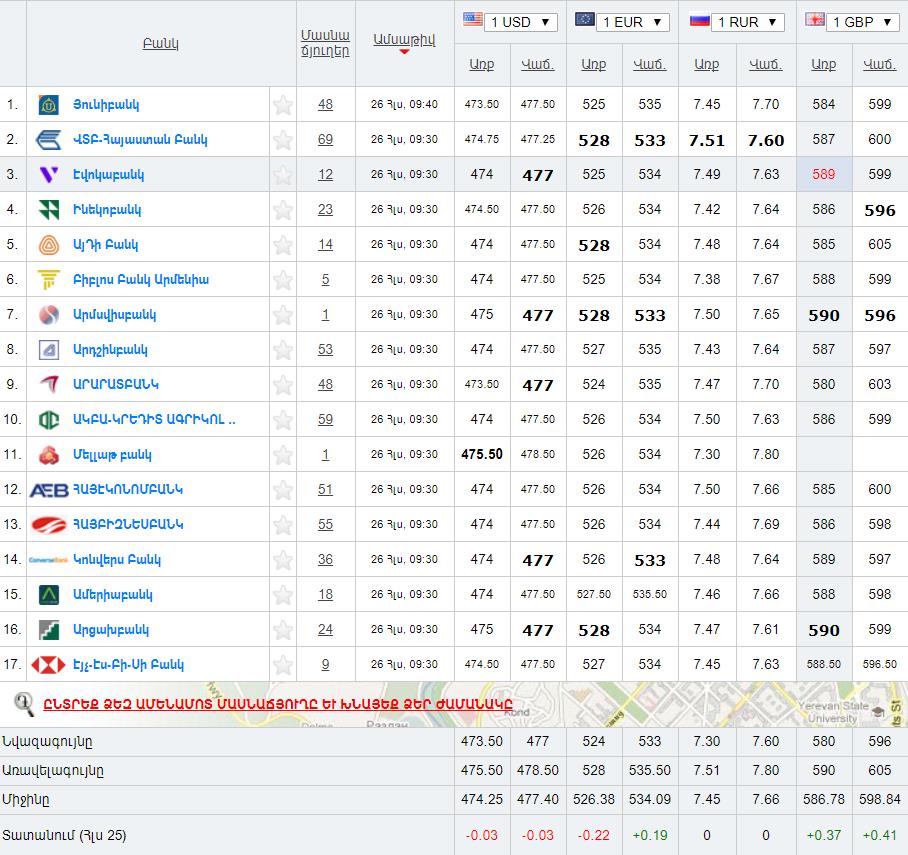Screen dimensions: 908x855
Task: Click the HSBC red hexagon logo
Action: (x=48, y=665)
